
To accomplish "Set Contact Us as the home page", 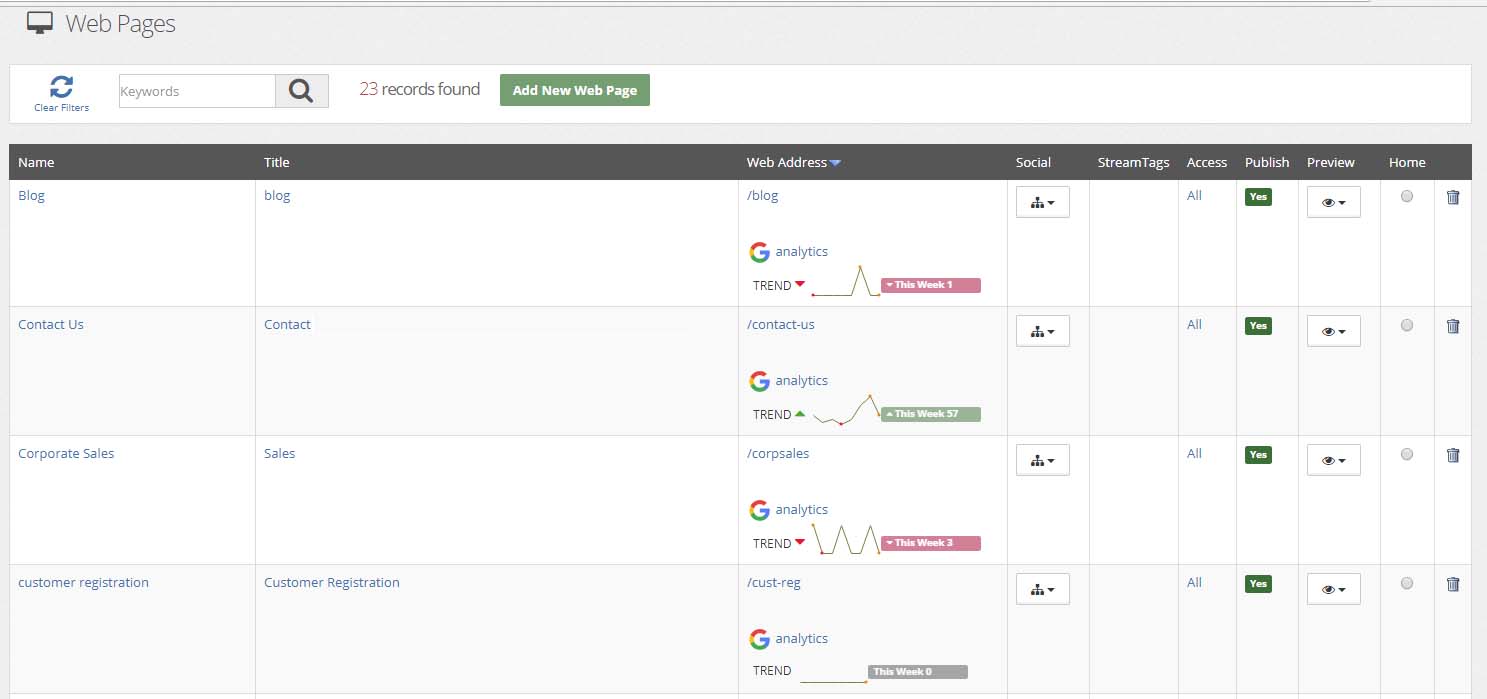I will [x=1407, y=325].
